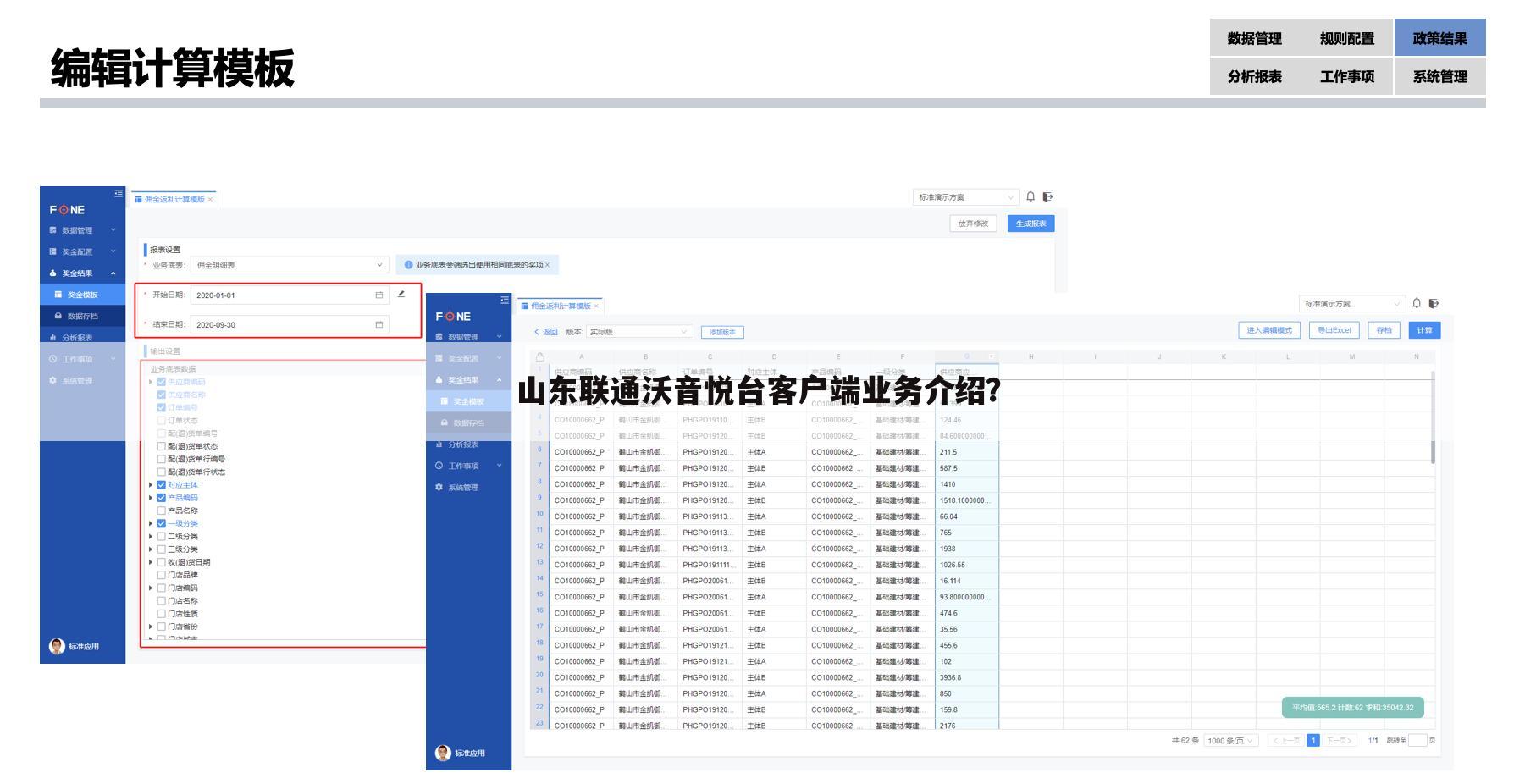Open the 分析报表 tab in the slide header
Image resolution: width=1514 pixels, height=784 pixels.
point(1255,77)
